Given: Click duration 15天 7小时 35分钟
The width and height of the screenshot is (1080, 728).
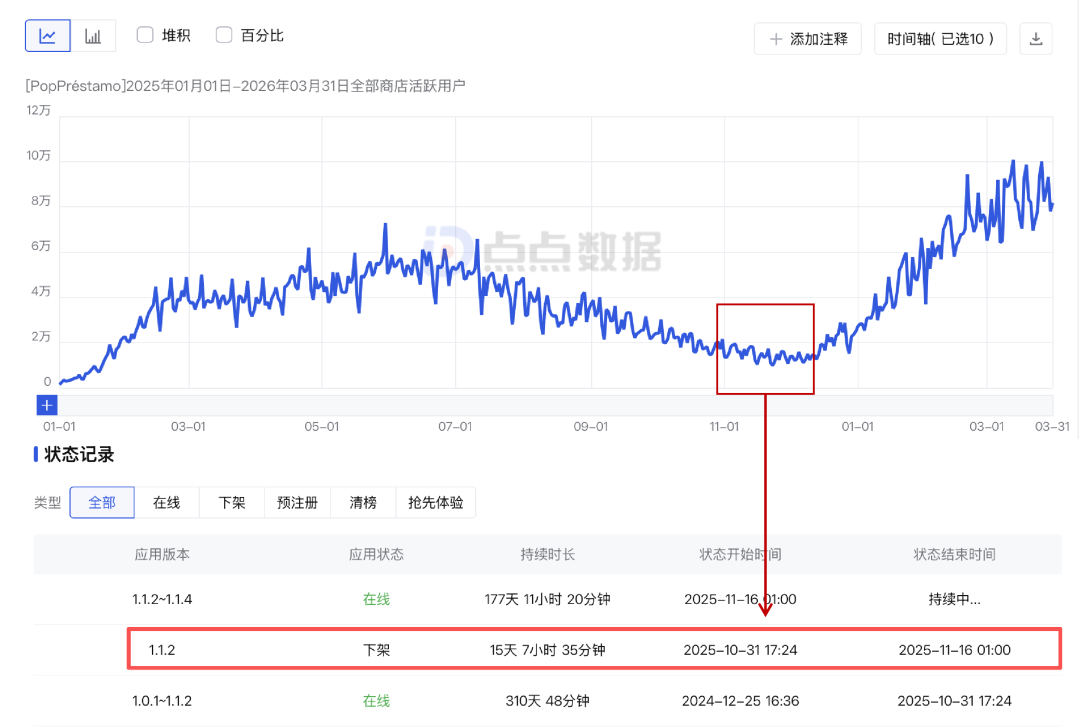Looking at the screenshot, I should coord(548,650).
